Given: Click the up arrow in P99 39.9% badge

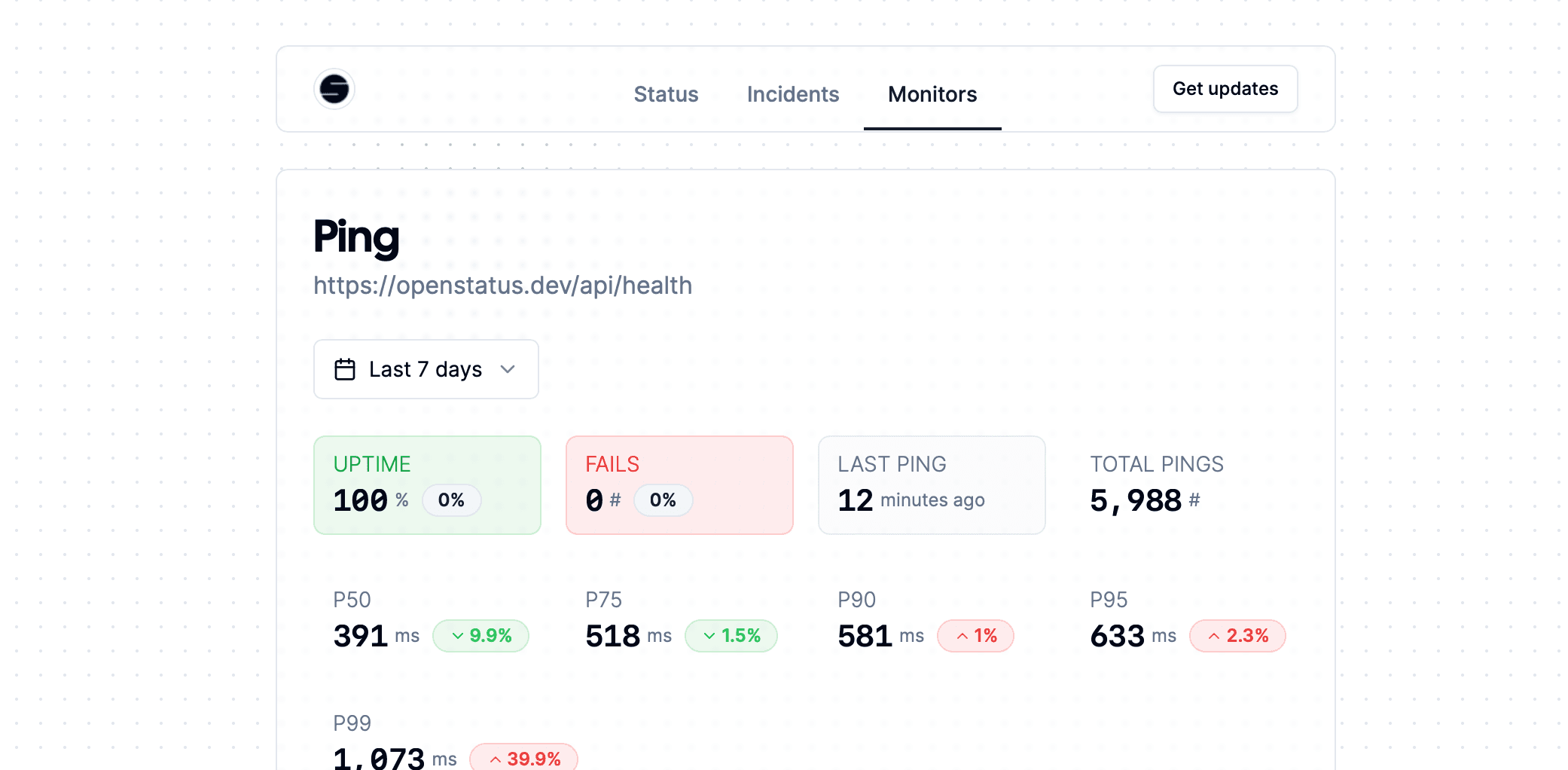Looking at the screenshot, I should [x=495, y=759].
